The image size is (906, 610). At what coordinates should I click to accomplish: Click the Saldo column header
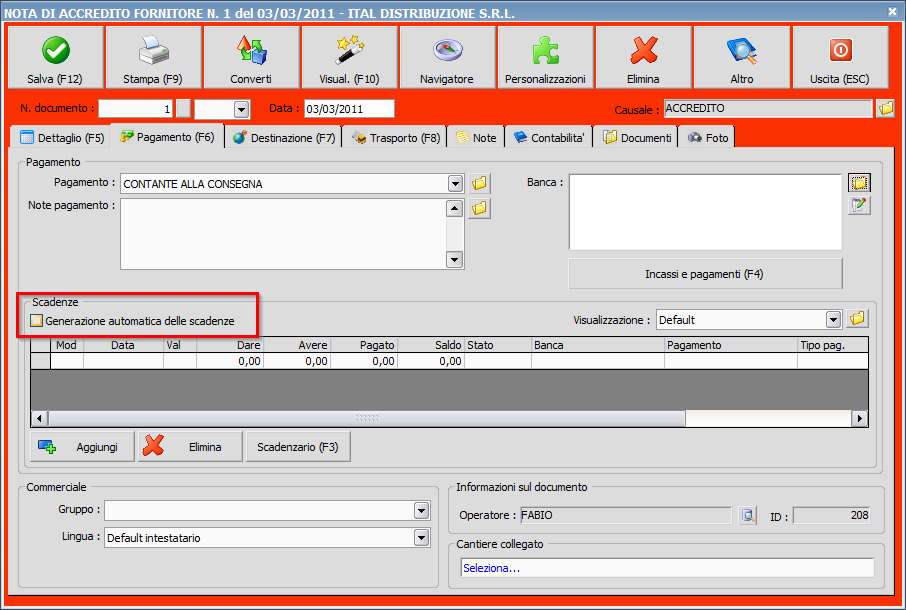click(431, 345)
